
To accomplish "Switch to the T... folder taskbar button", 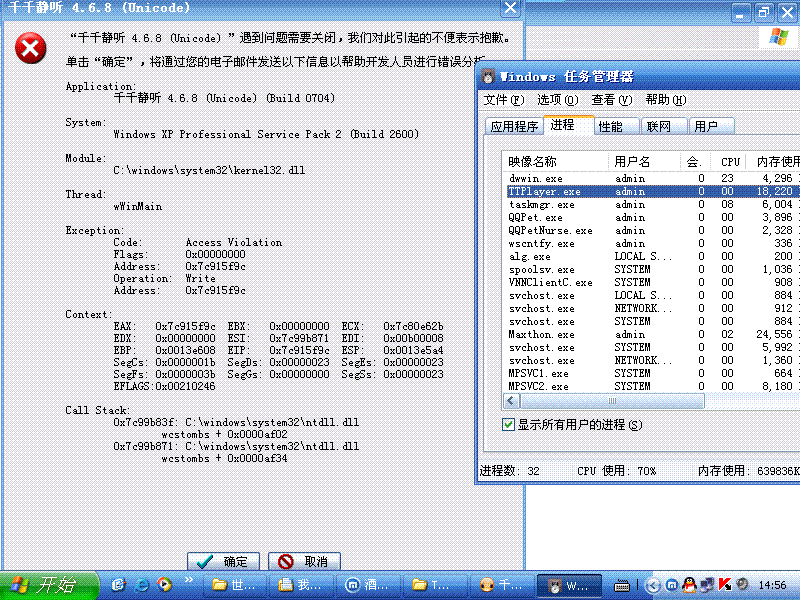I will pos(435,585).
